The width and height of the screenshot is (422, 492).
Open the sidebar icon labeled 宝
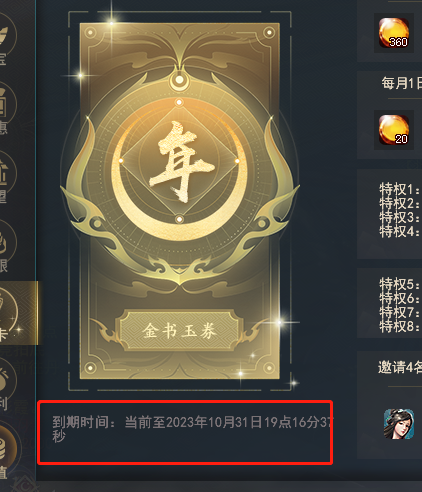pyautogui.click(x=6, y=38)
